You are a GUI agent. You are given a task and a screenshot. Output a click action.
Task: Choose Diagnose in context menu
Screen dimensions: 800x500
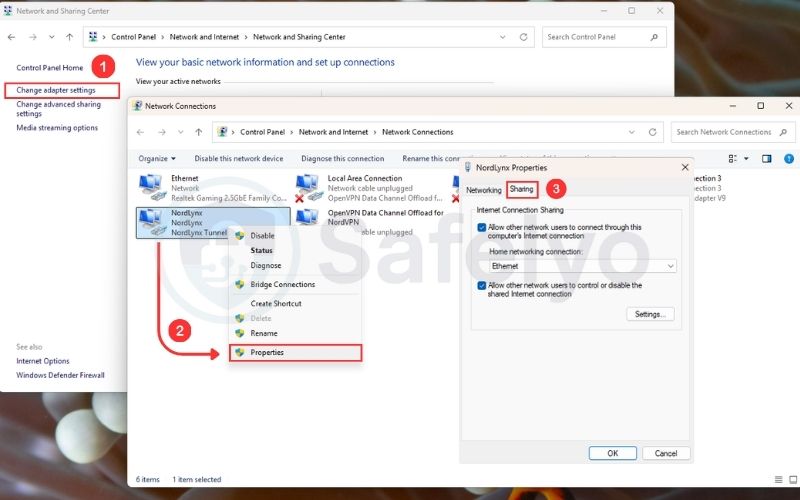pos(266,265)
